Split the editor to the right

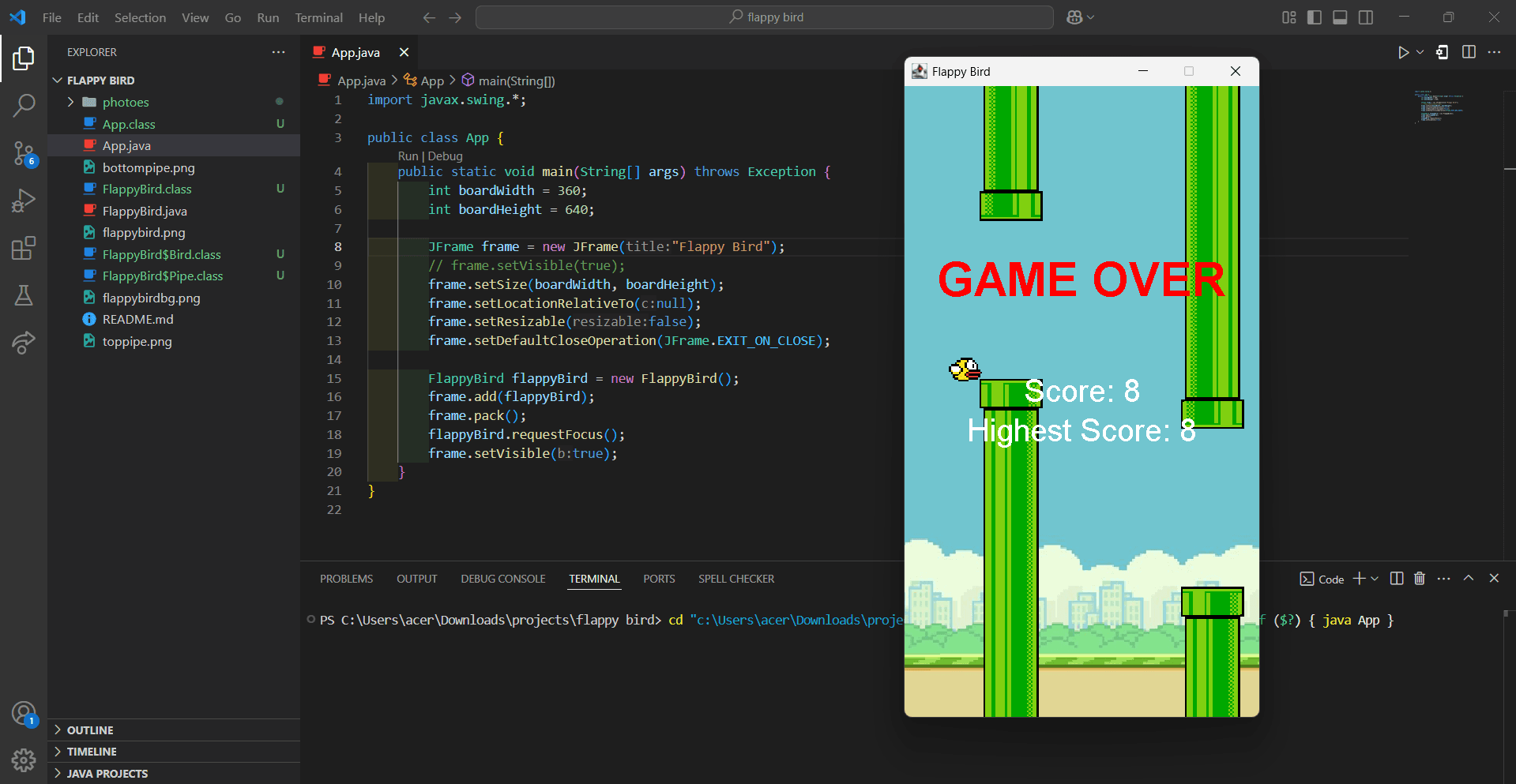pyautogui.click(x=1469, y=52)
